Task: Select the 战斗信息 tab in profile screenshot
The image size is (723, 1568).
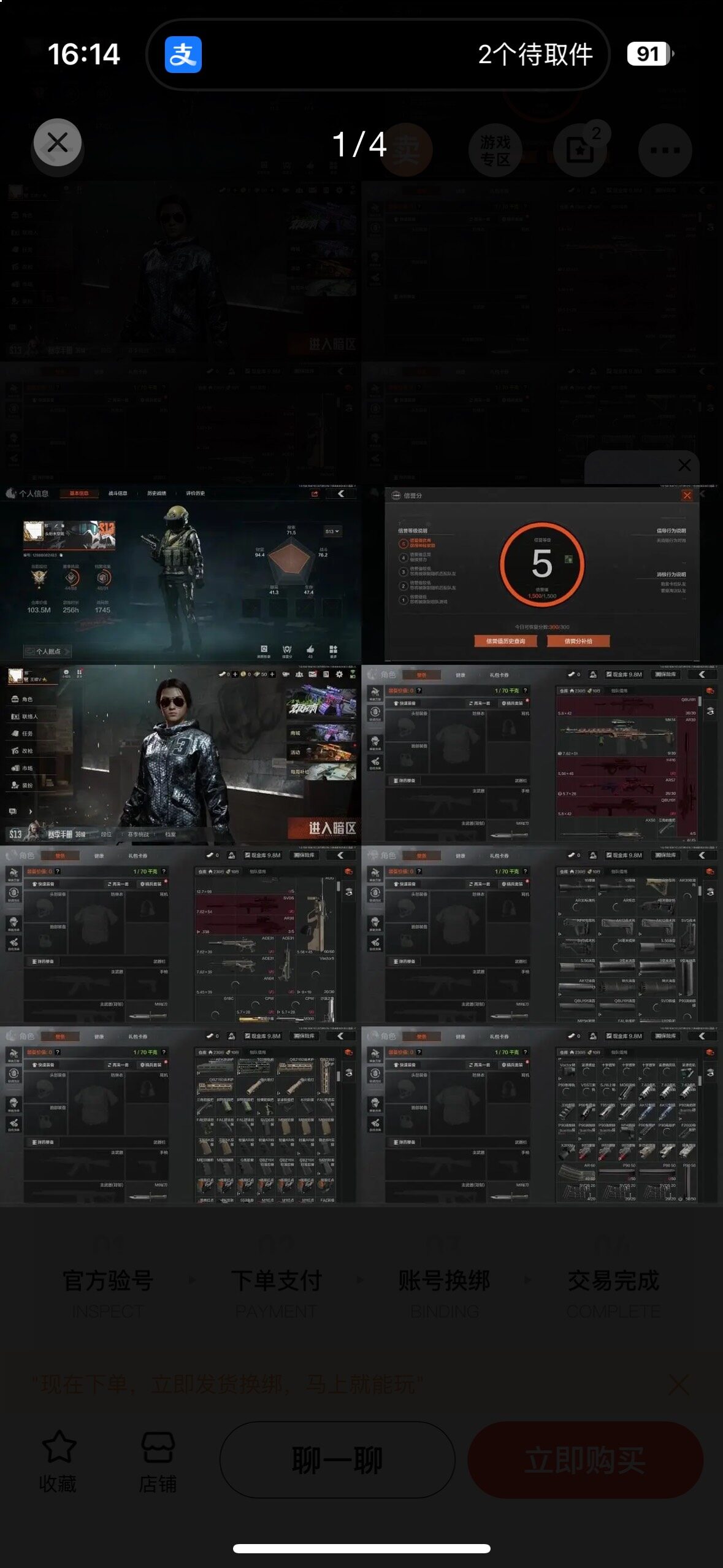Action: click(x=118, y=493)
